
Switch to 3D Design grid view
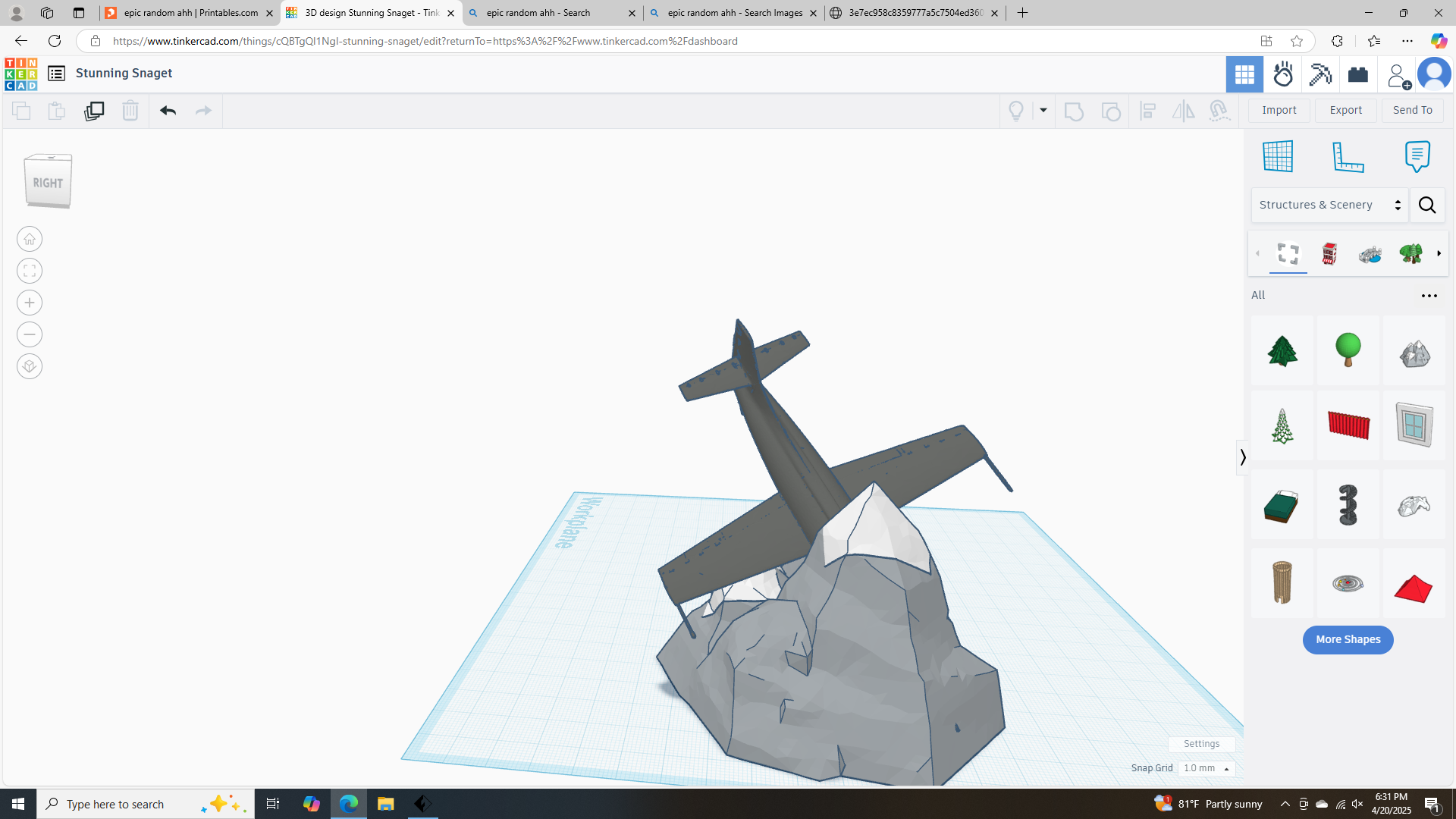tap(1244, 74)
